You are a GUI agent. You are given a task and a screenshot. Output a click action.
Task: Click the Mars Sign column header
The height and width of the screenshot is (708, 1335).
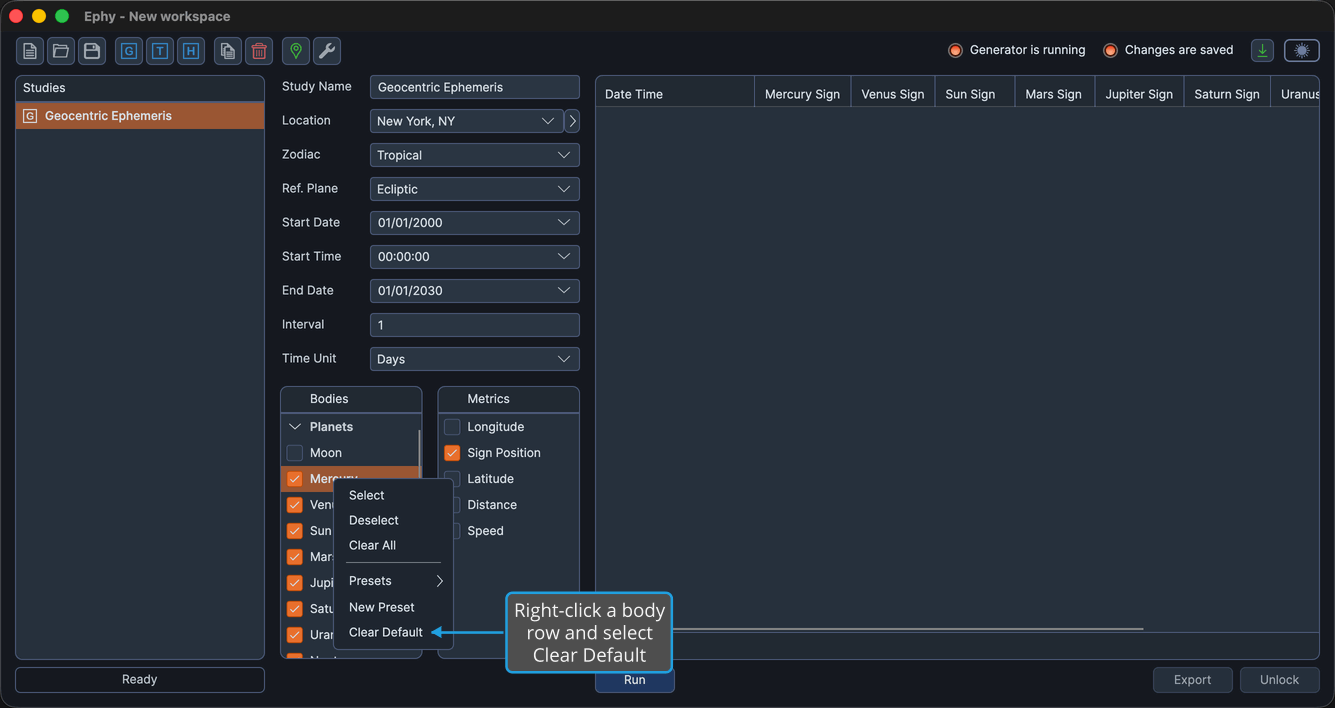pos(1055,94)
